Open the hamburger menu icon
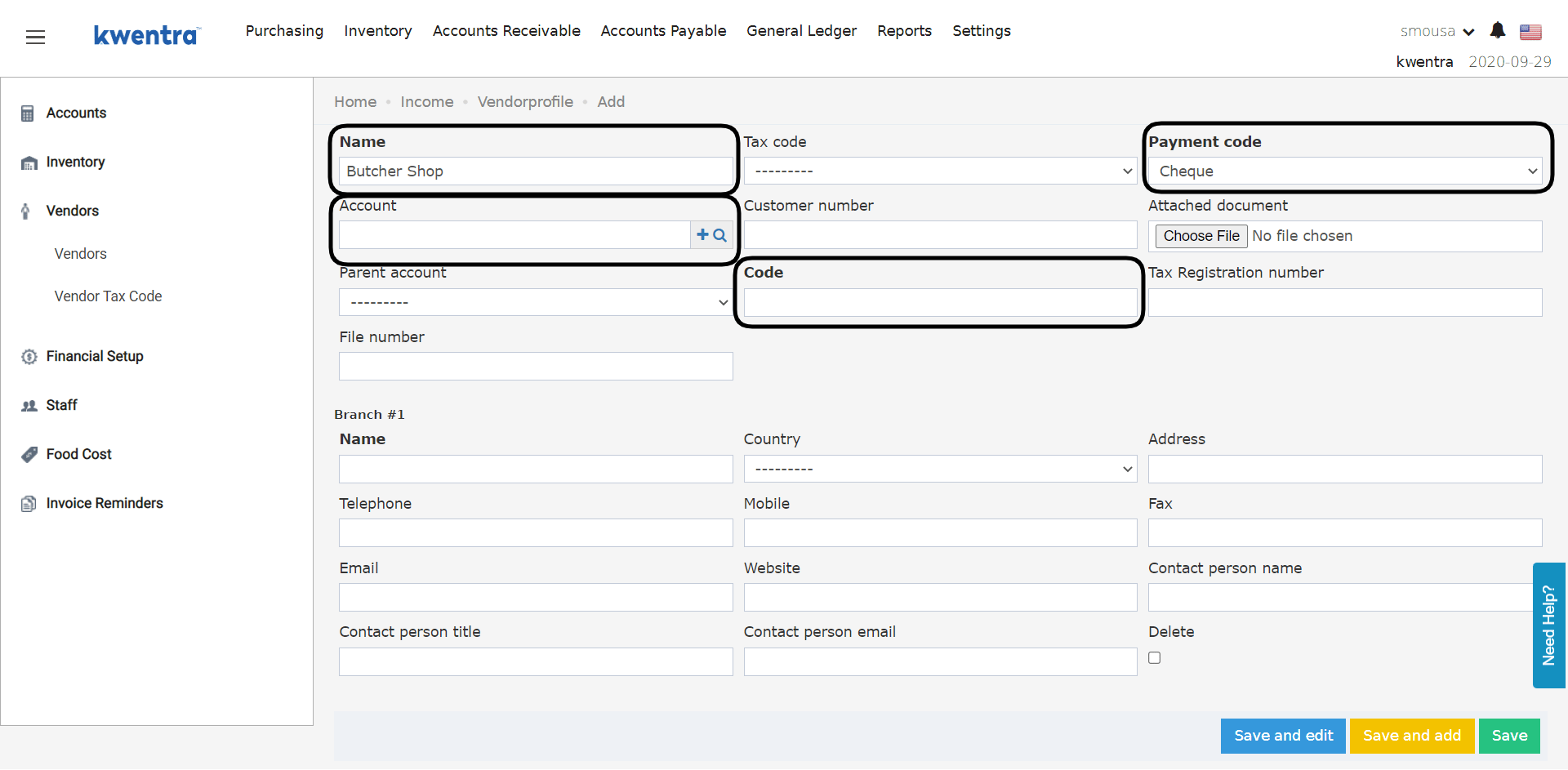 35,37
